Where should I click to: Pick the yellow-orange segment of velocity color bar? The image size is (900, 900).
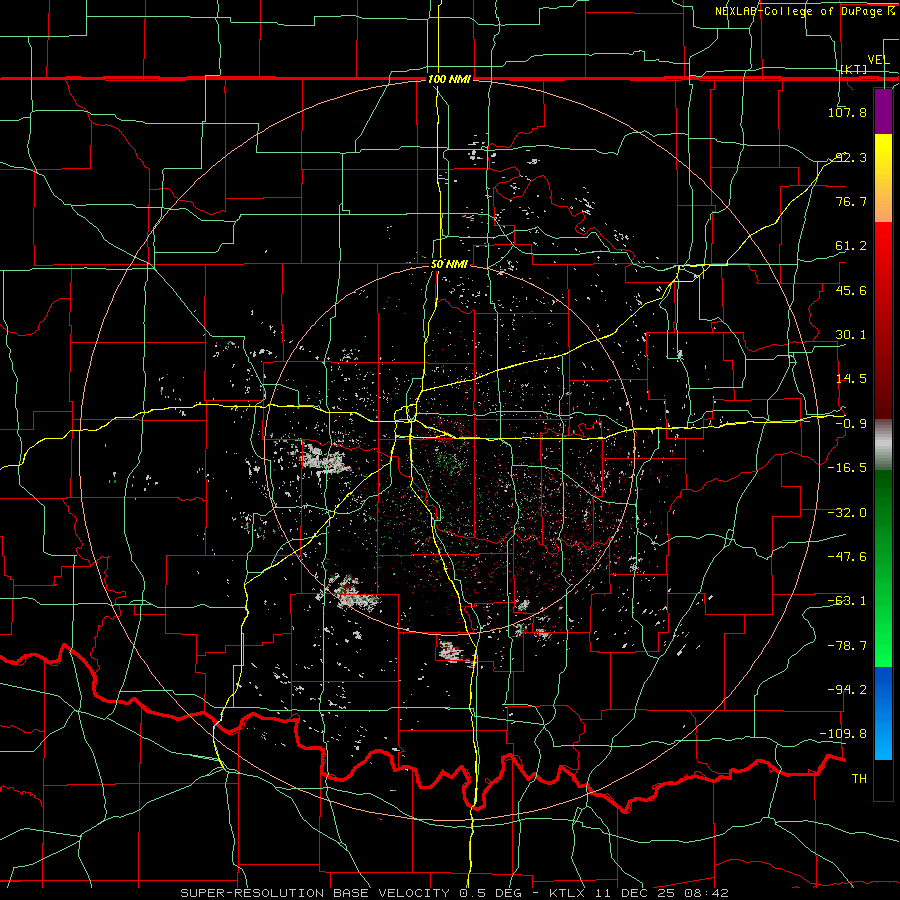(883, 178)
